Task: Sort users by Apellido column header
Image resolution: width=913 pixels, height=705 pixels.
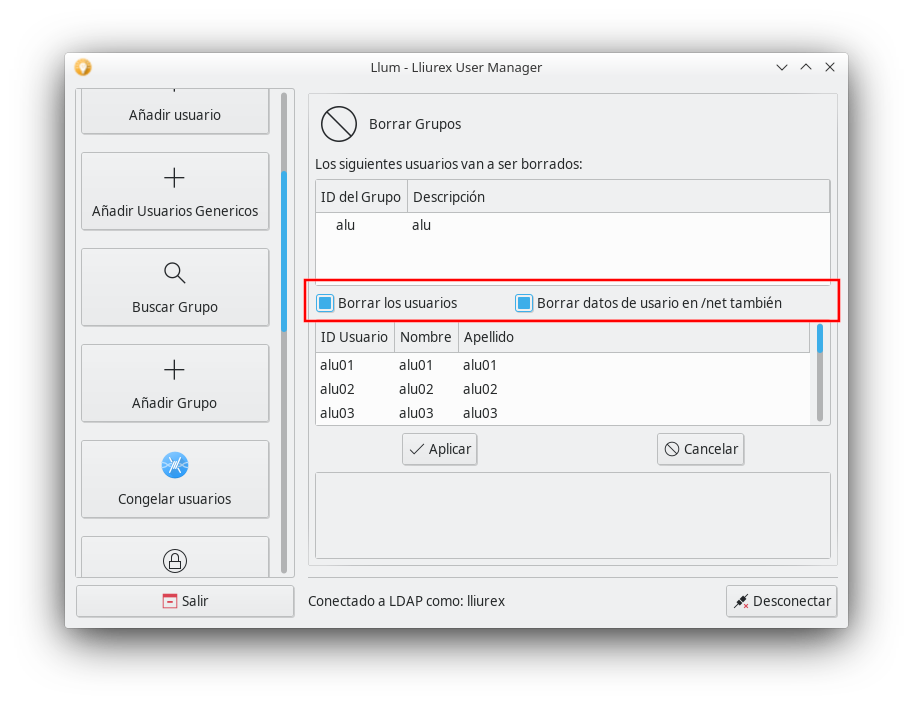Action: coord(488,337)
